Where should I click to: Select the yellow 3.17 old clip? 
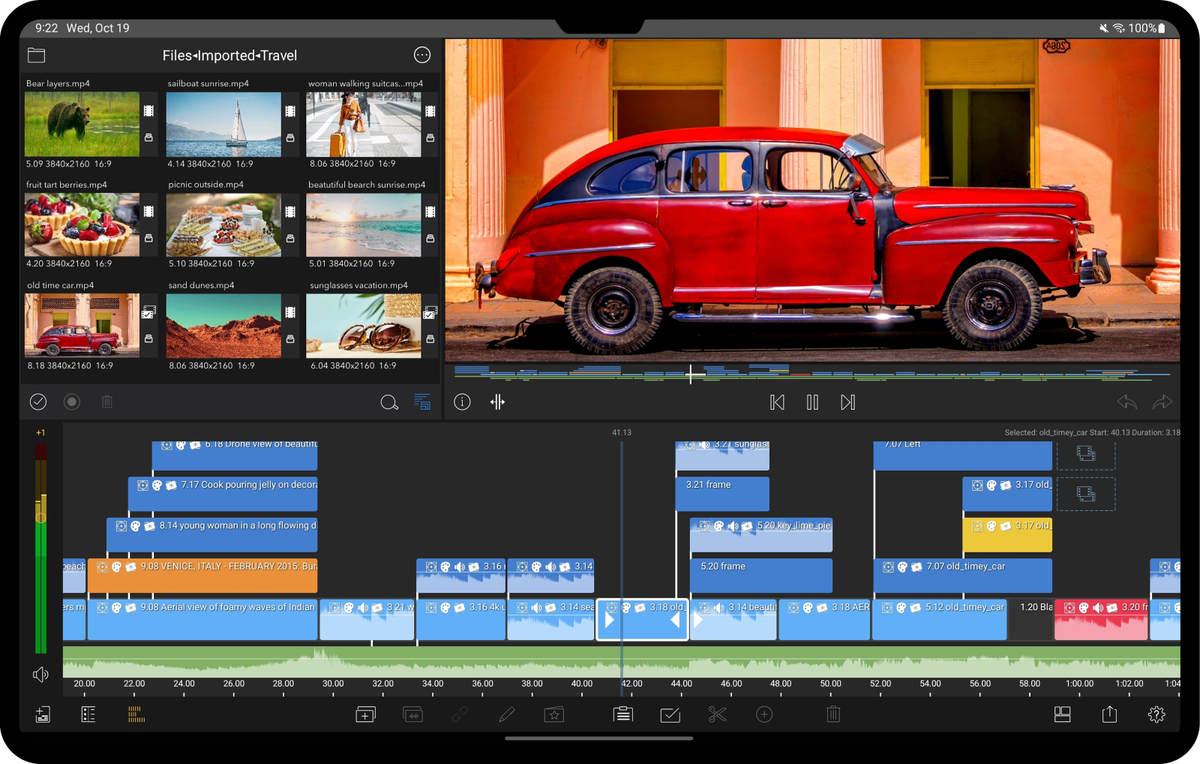(1007, 535)
